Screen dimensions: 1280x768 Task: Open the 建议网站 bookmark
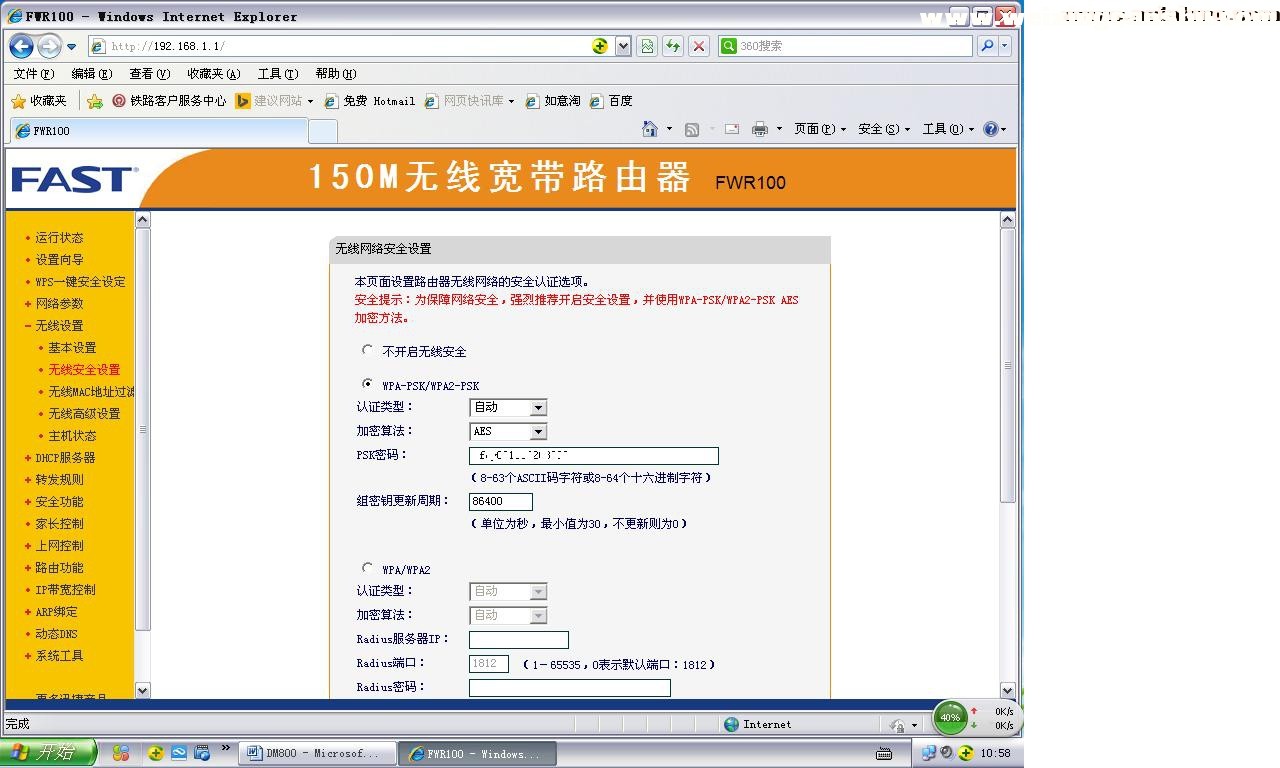click(x=274, y=101)
